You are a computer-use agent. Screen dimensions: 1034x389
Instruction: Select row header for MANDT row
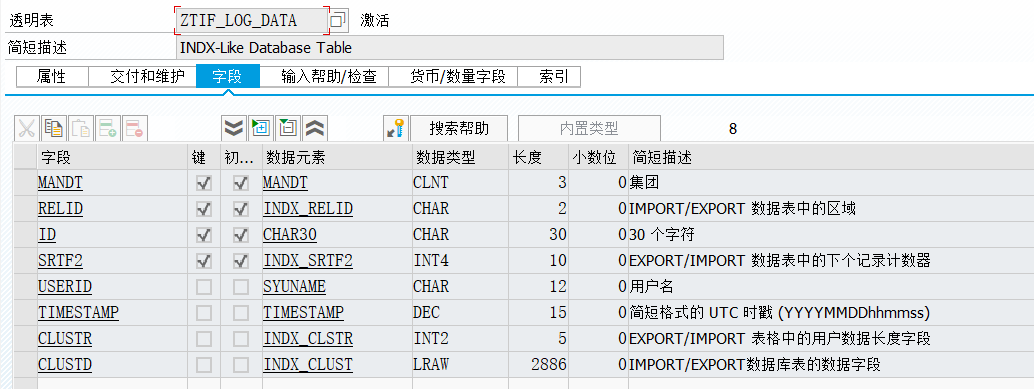(25, 183)
